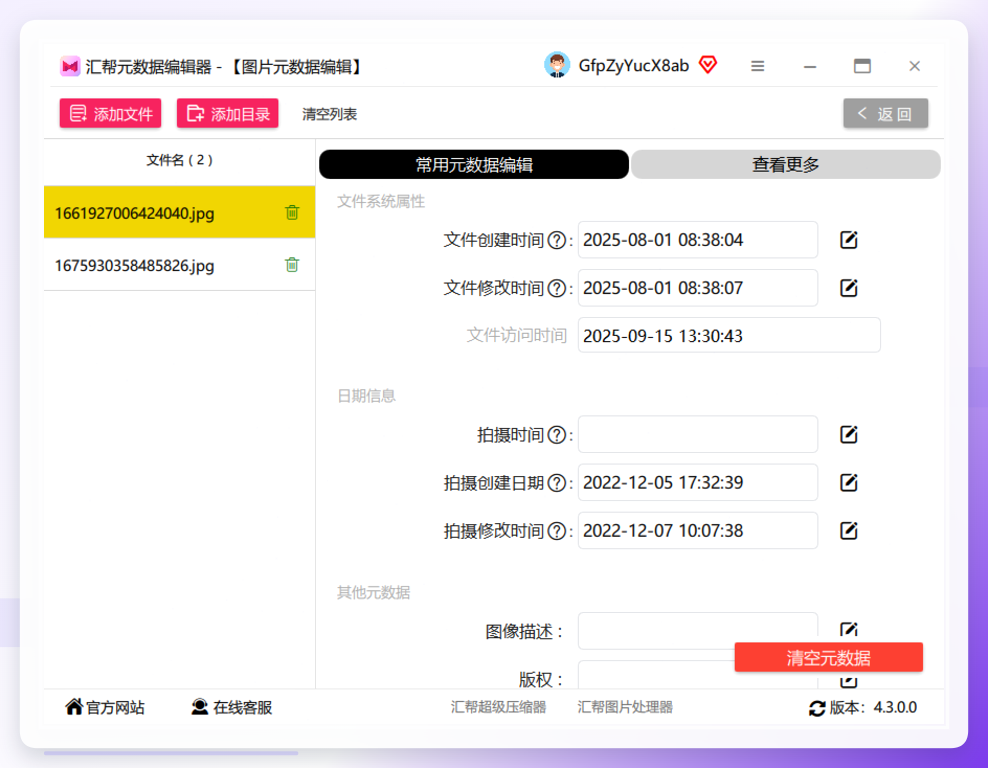Delete 1675930358485826.jpg with trash icon
Viewport: 988px width, 768px height.
pyautogui.click(x=292, y=265)
